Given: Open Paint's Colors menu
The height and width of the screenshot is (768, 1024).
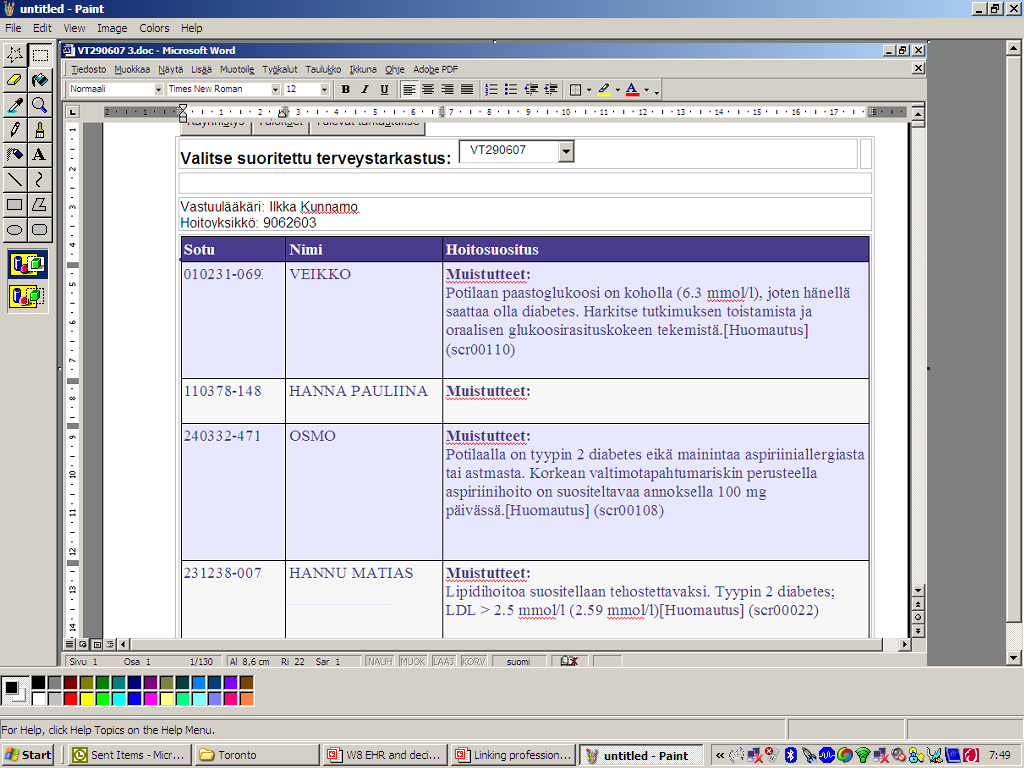Looking at the screenshot, I should click(154, 28).
